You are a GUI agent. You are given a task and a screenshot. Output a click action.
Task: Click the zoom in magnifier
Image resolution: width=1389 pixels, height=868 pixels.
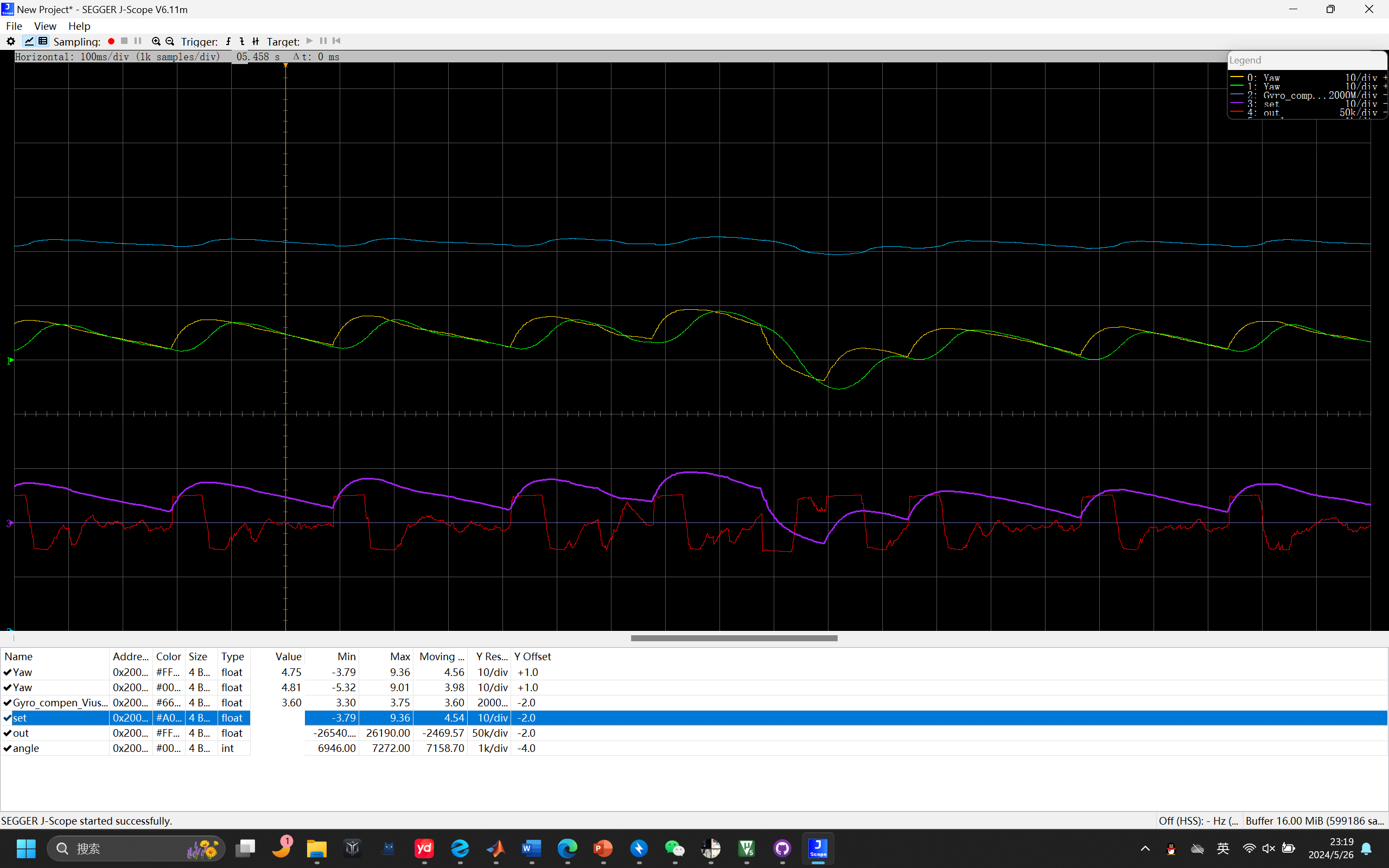coord(156,41)
